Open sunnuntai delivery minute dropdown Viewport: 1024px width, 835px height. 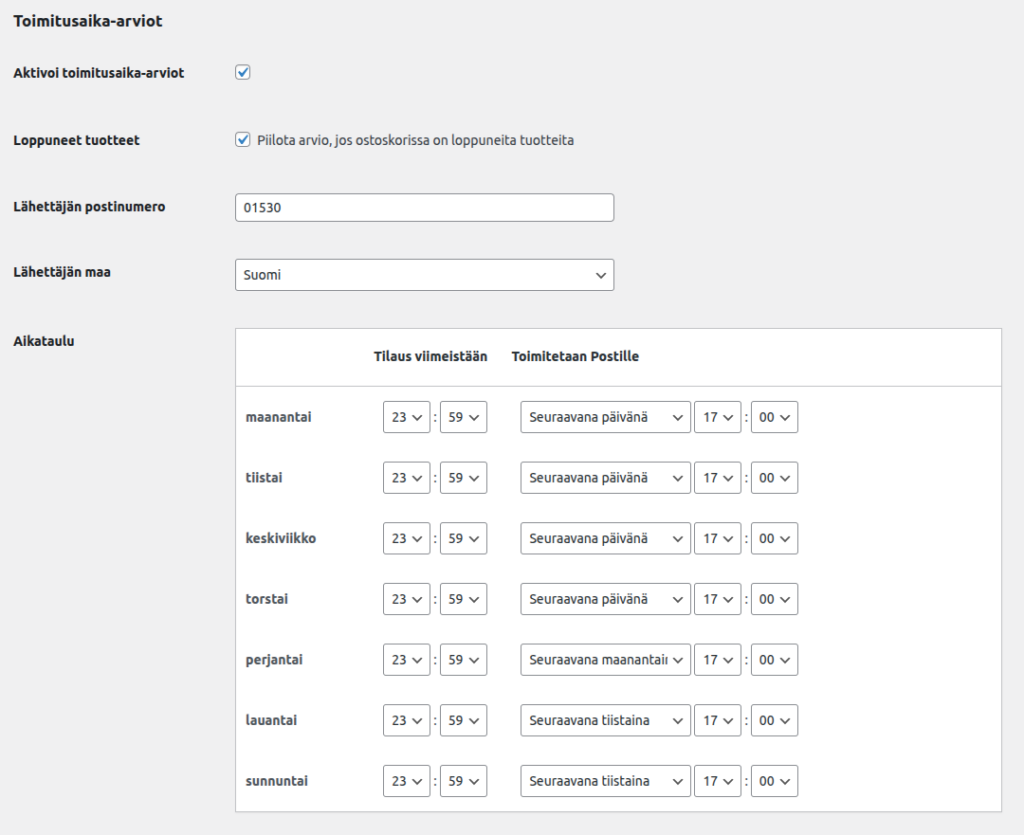[774, 781]
